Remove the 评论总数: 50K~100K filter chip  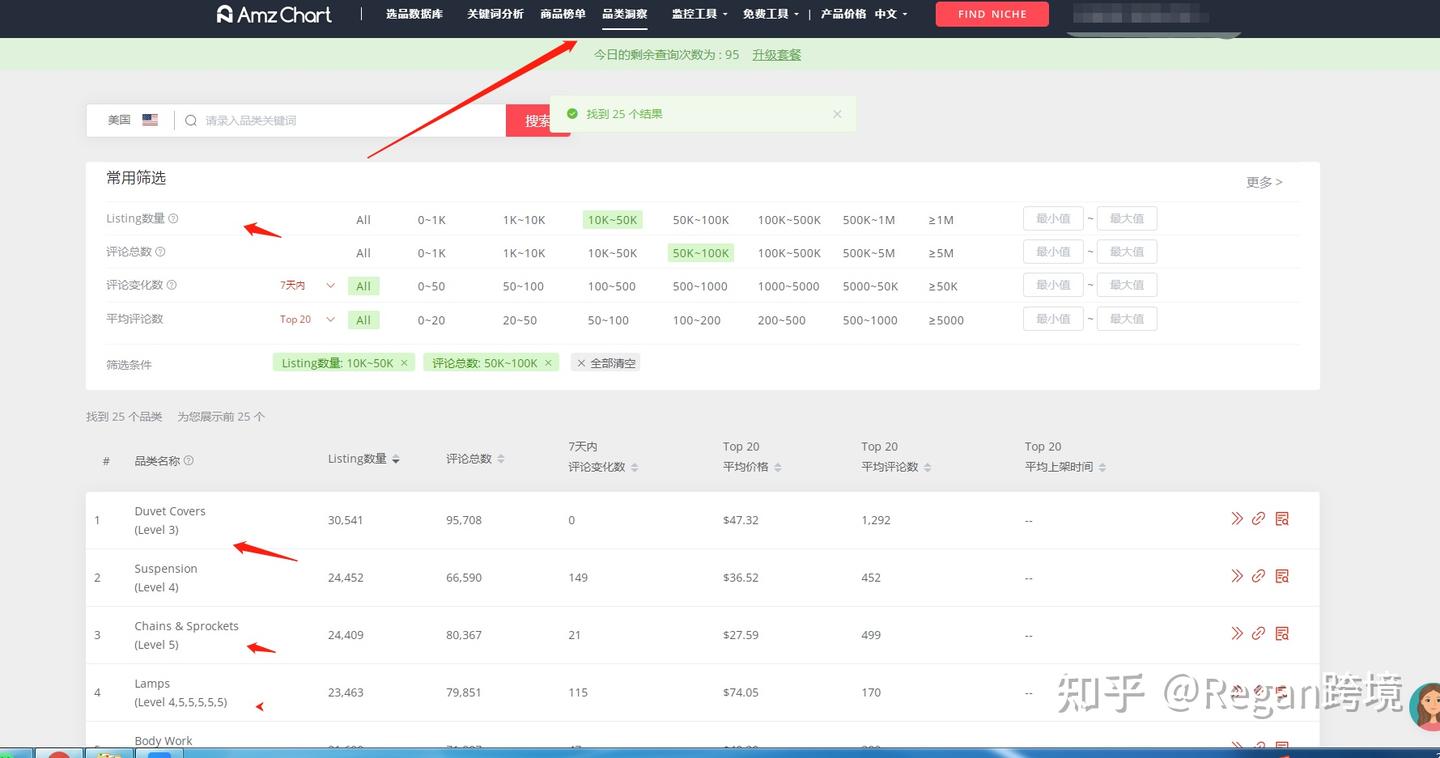point(548,363)
